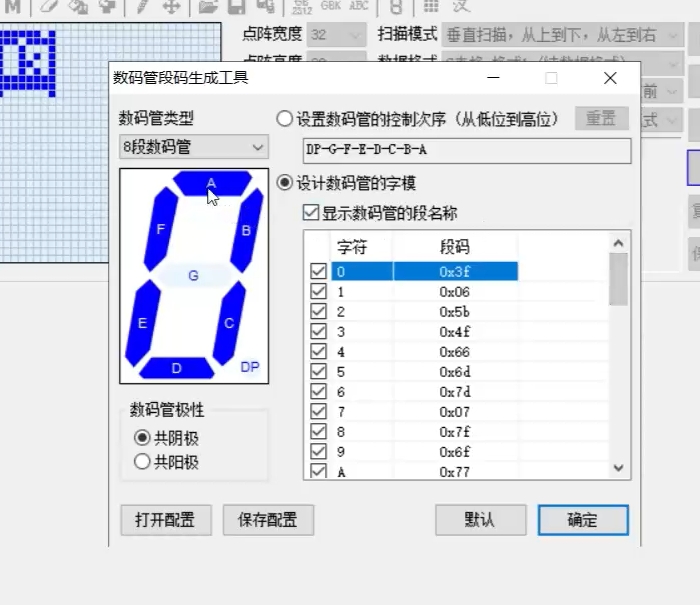Open file via folder icon in toolbar
Screen dimensions: 700x605
click(208, 6)
